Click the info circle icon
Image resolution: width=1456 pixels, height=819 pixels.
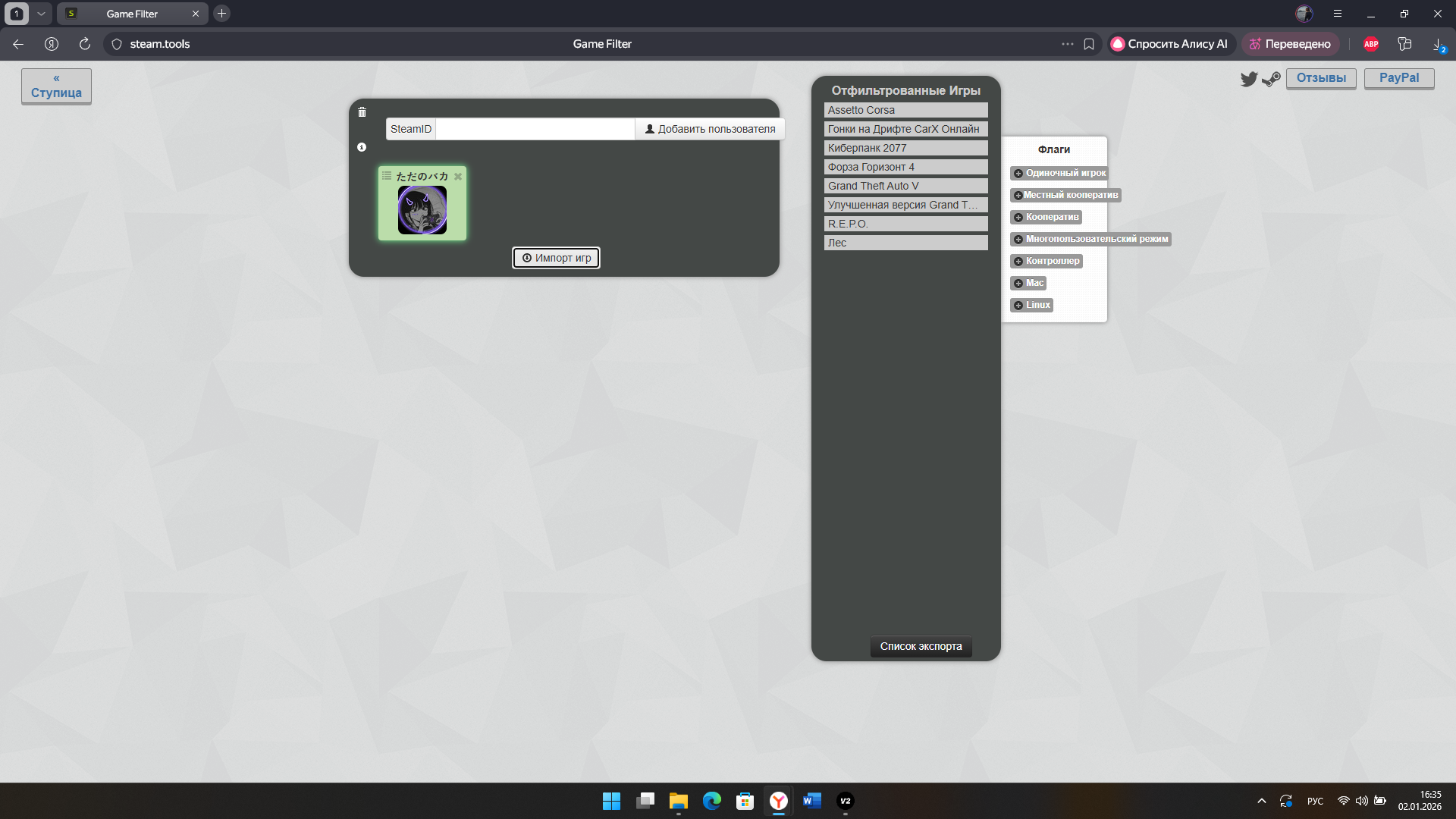point(362,147)
